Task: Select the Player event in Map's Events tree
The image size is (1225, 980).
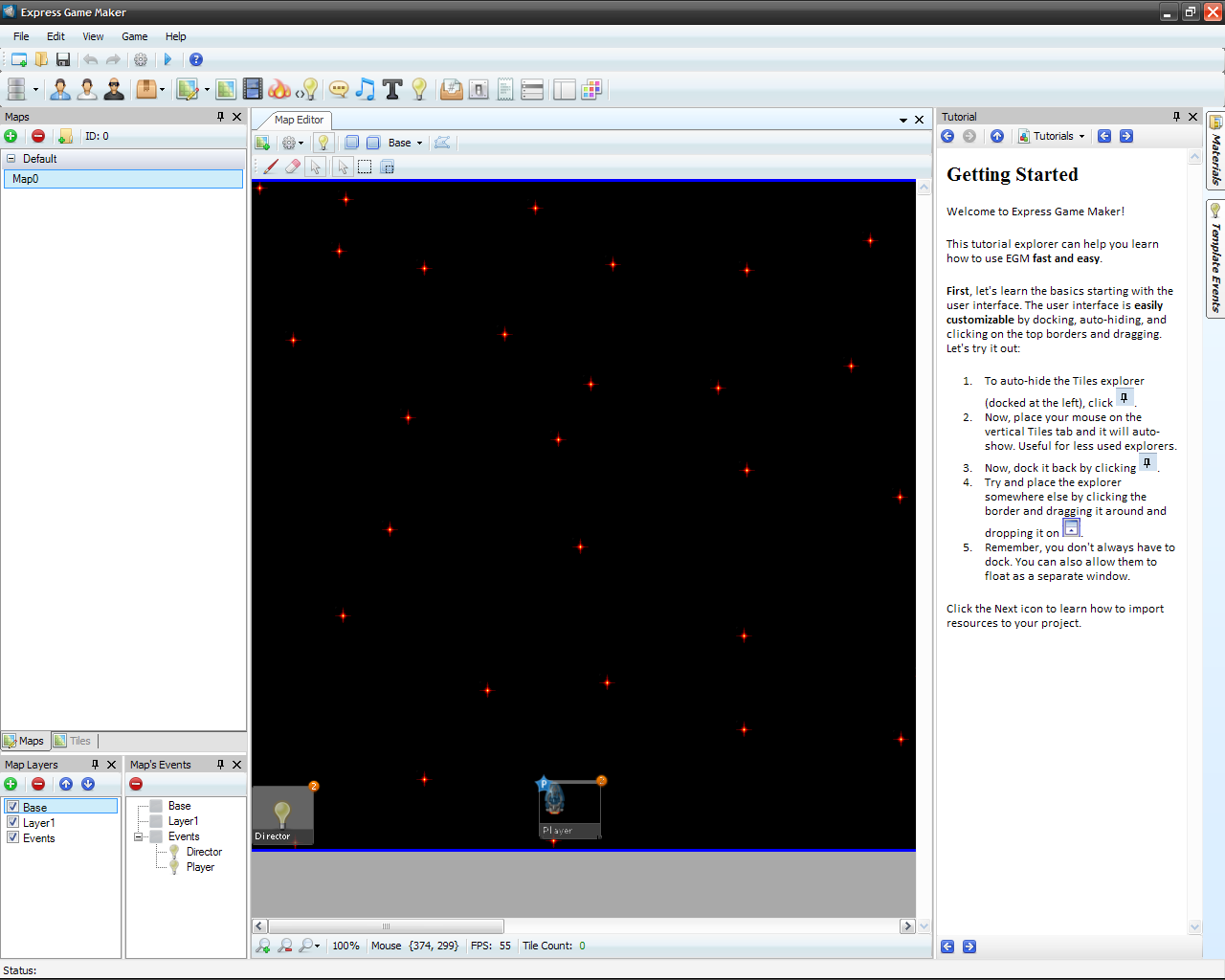Action: [200, 867]
